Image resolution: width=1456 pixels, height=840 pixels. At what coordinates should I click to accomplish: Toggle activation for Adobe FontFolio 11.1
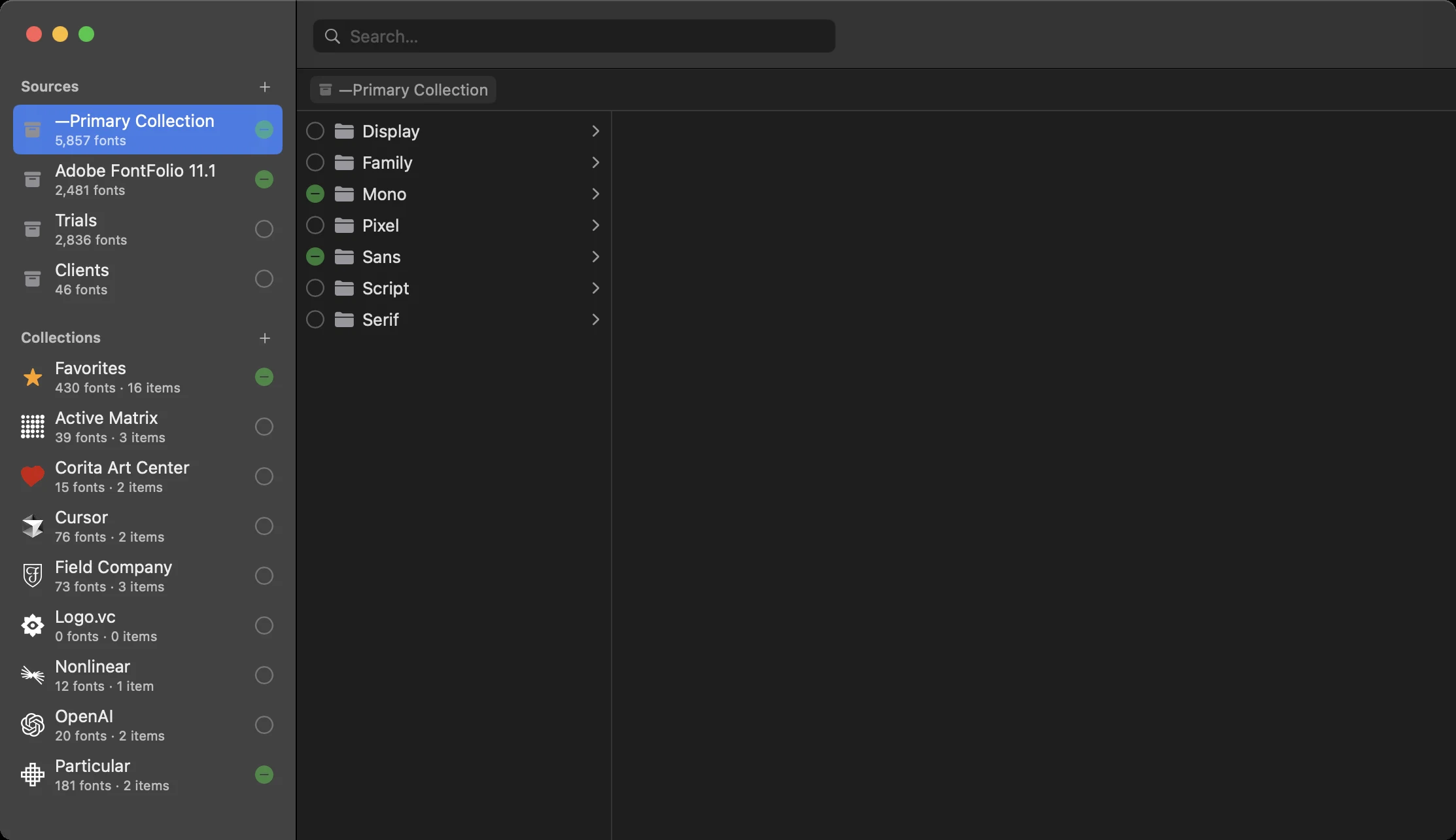click(264, 179)
